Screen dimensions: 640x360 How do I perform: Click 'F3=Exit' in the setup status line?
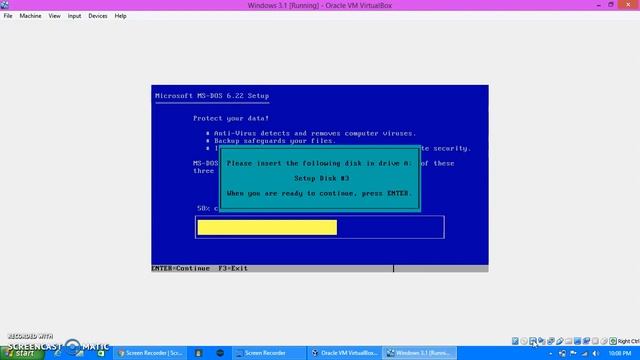233,269
